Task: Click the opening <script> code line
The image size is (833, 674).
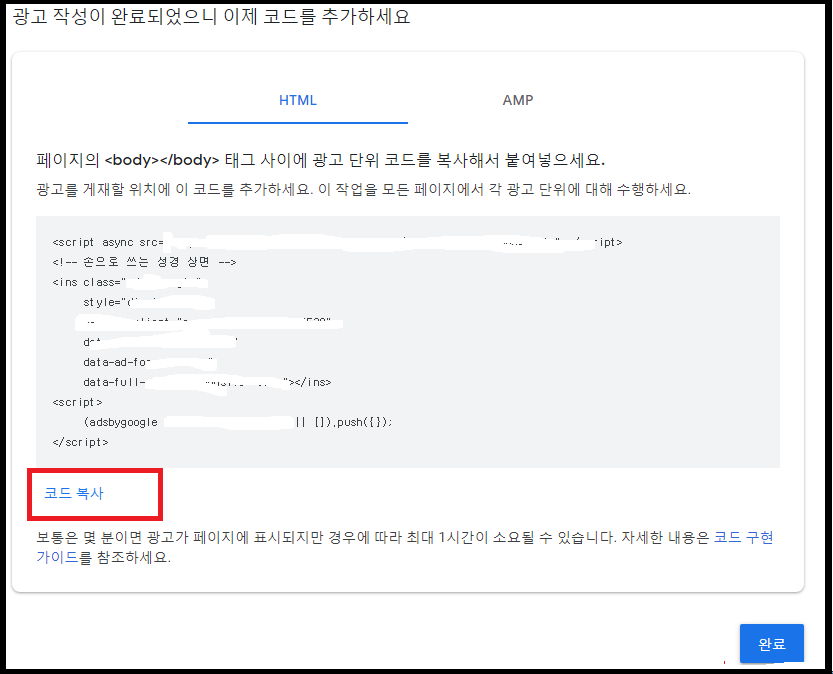Action: pos(77,402)
